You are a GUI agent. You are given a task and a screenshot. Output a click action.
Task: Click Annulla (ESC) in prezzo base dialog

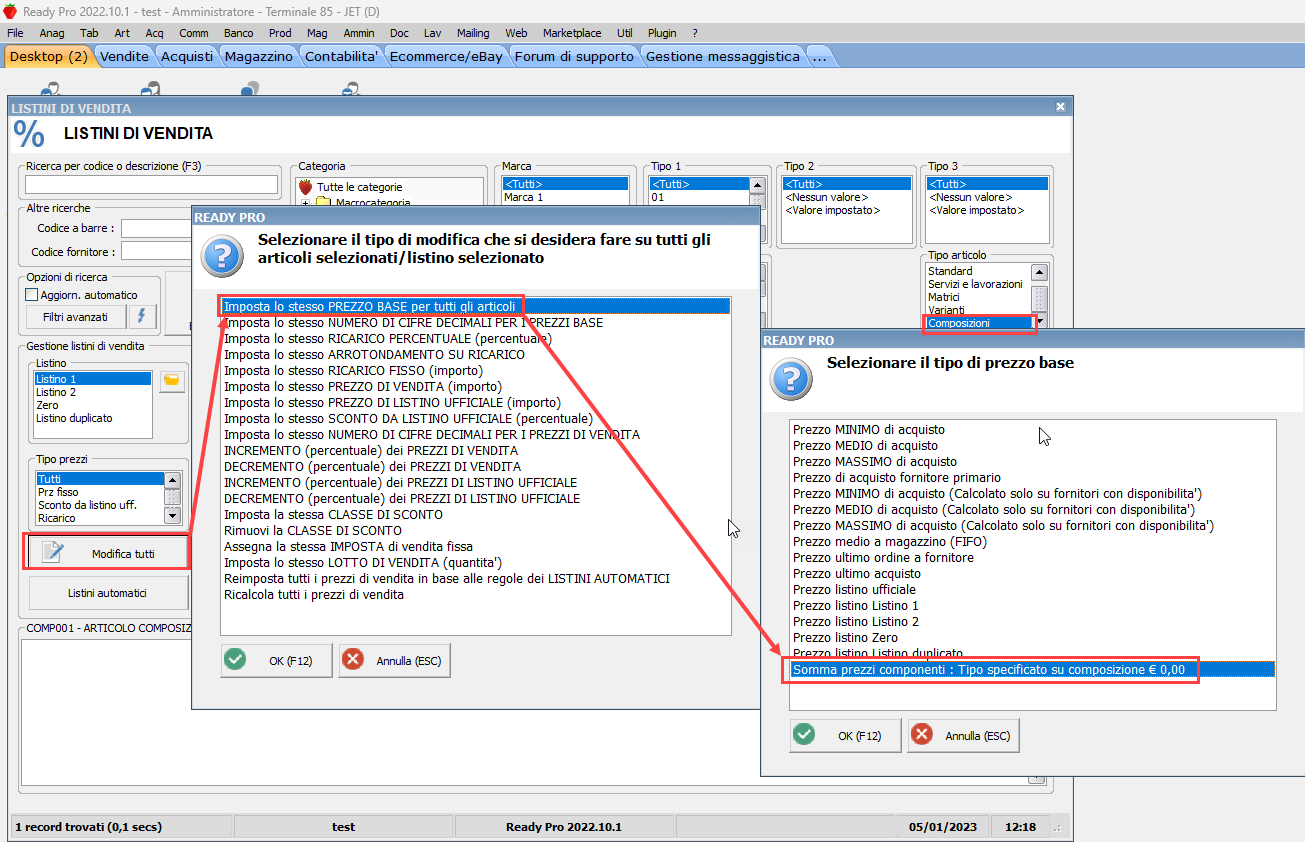[963, 735]
